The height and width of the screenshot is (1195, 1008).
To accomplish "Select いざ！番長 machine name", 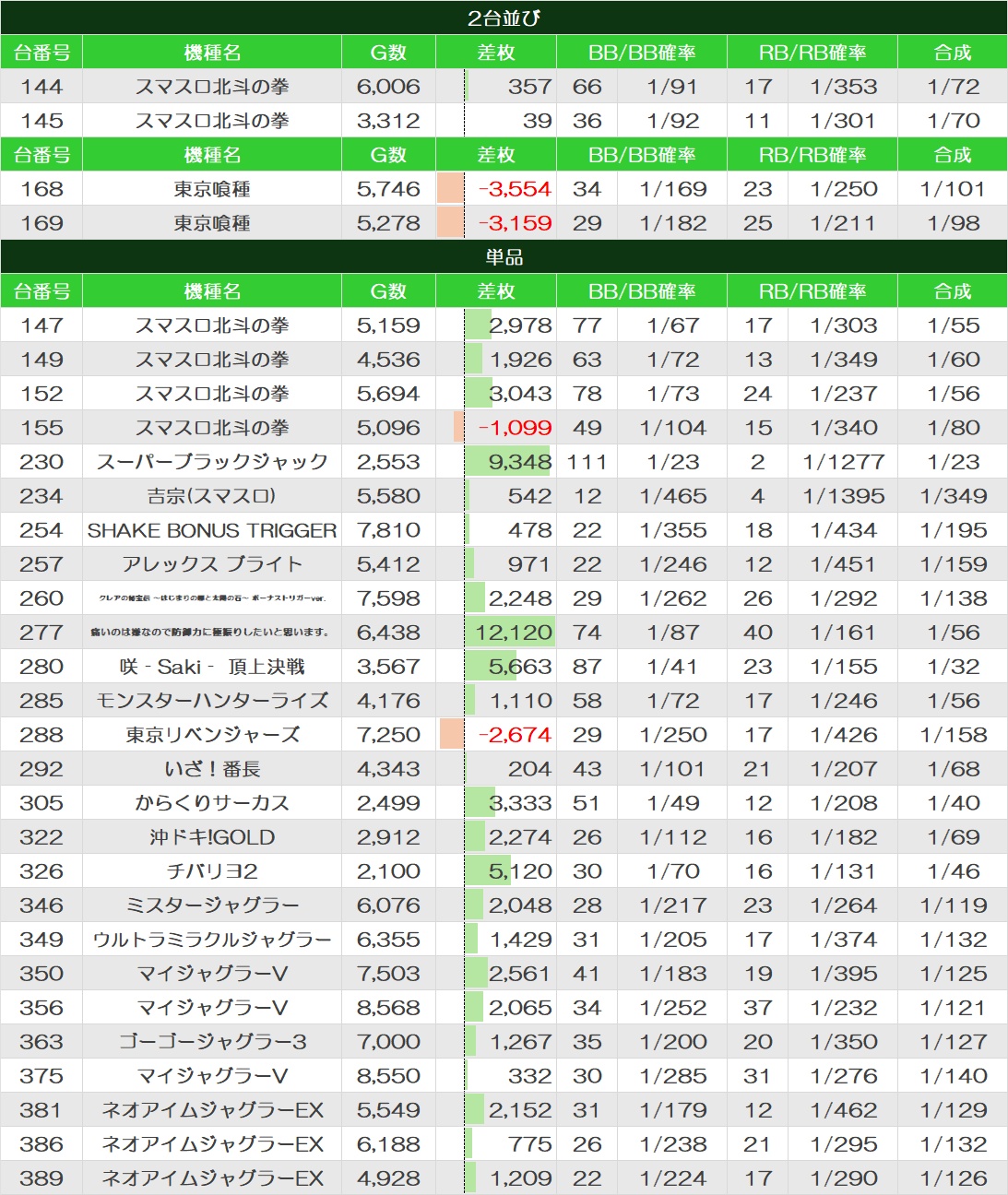I will [212, 769].
